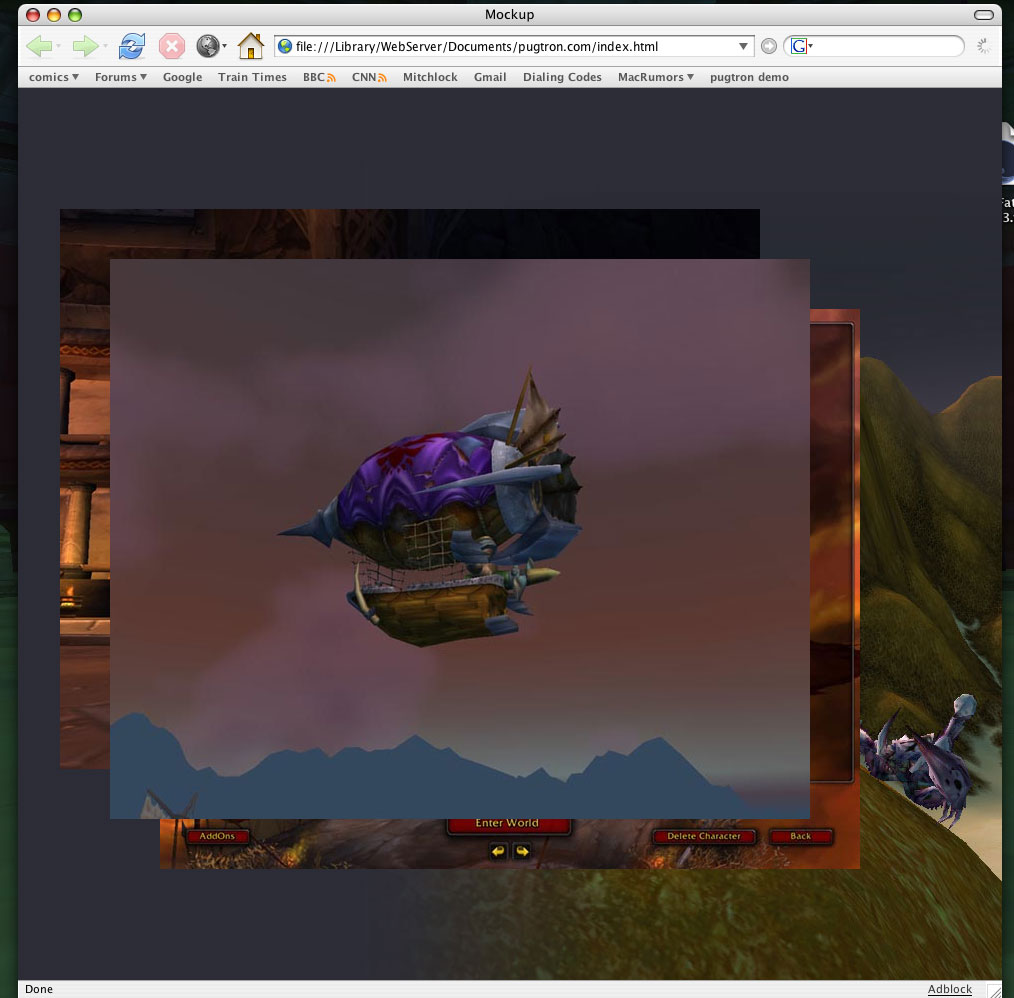
Task: Click the Done status text
Action: [39, 989]
